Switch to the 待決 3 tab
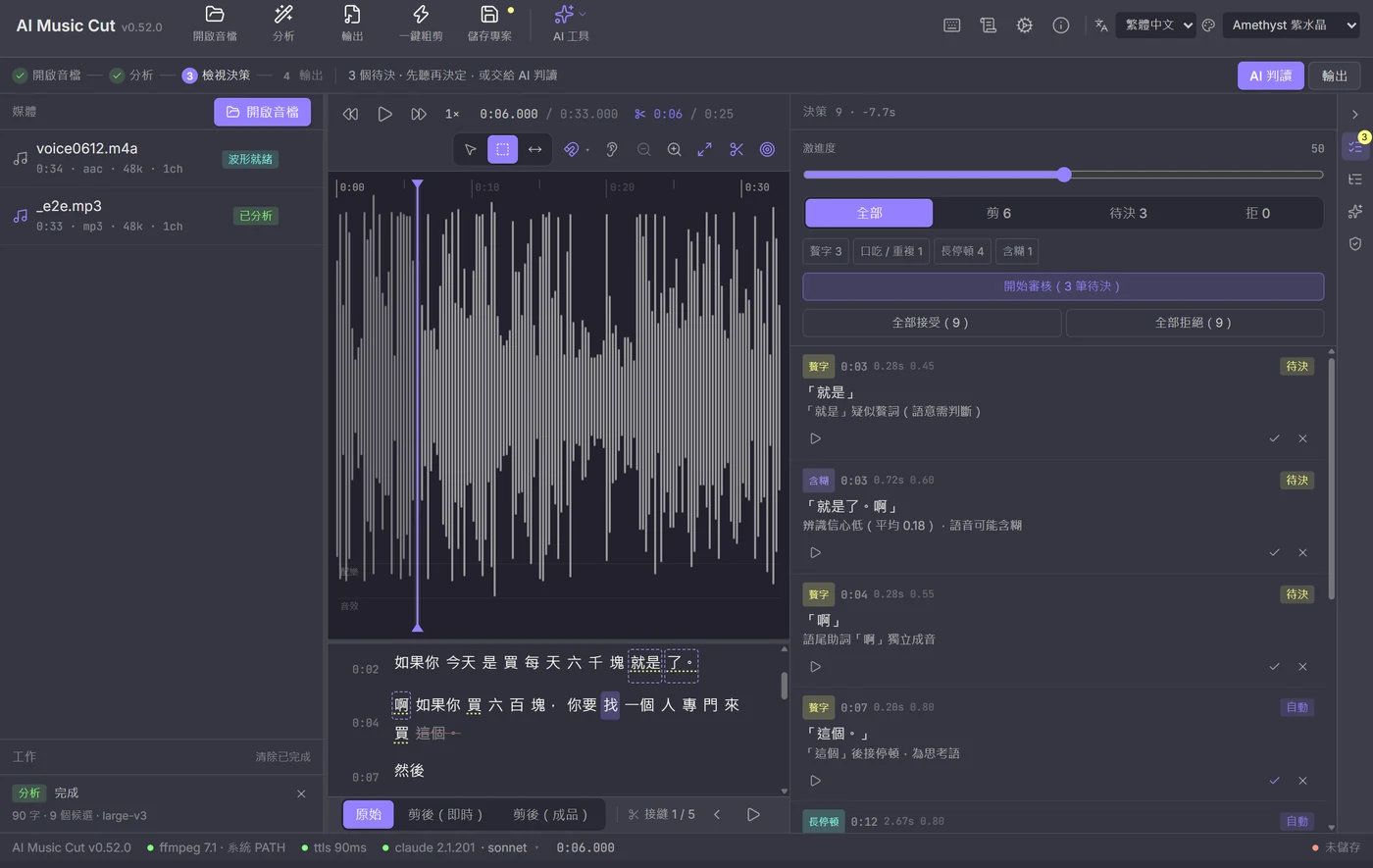Screen dimensions: 1373x868 (x=1128, y=213)
